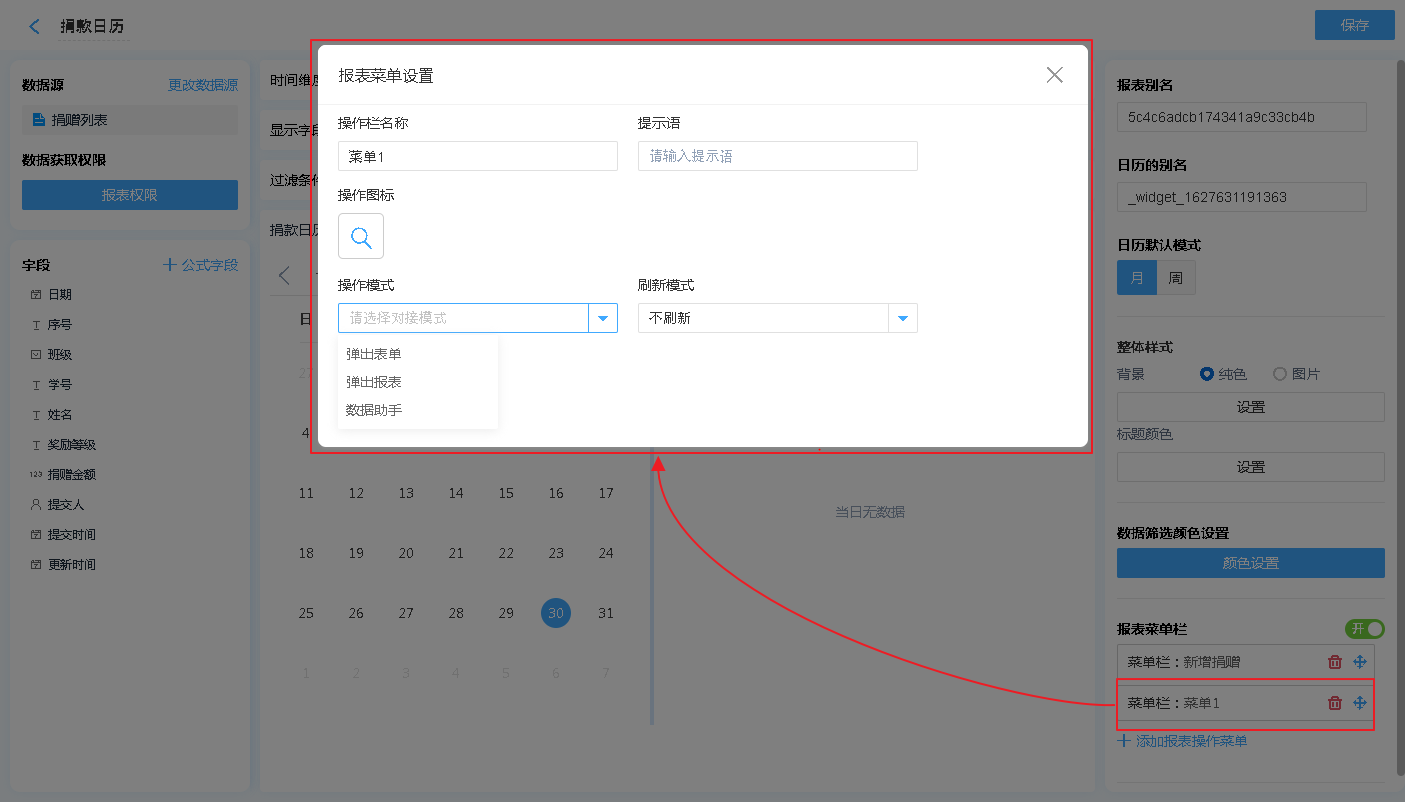1405x802 pixels.
Task: Select the 图片 background radio
Action: tap(1280, 374)
